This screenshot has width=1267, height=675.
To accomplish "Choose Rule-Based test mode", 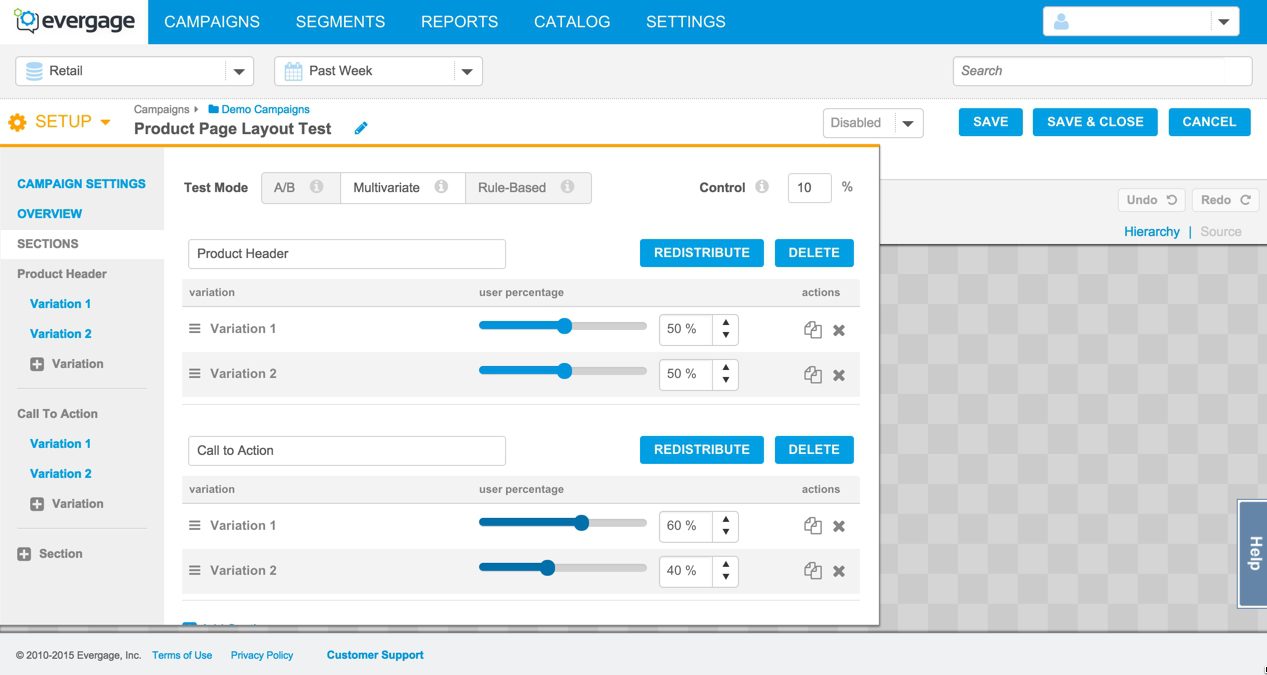I will tap(527, 188).
